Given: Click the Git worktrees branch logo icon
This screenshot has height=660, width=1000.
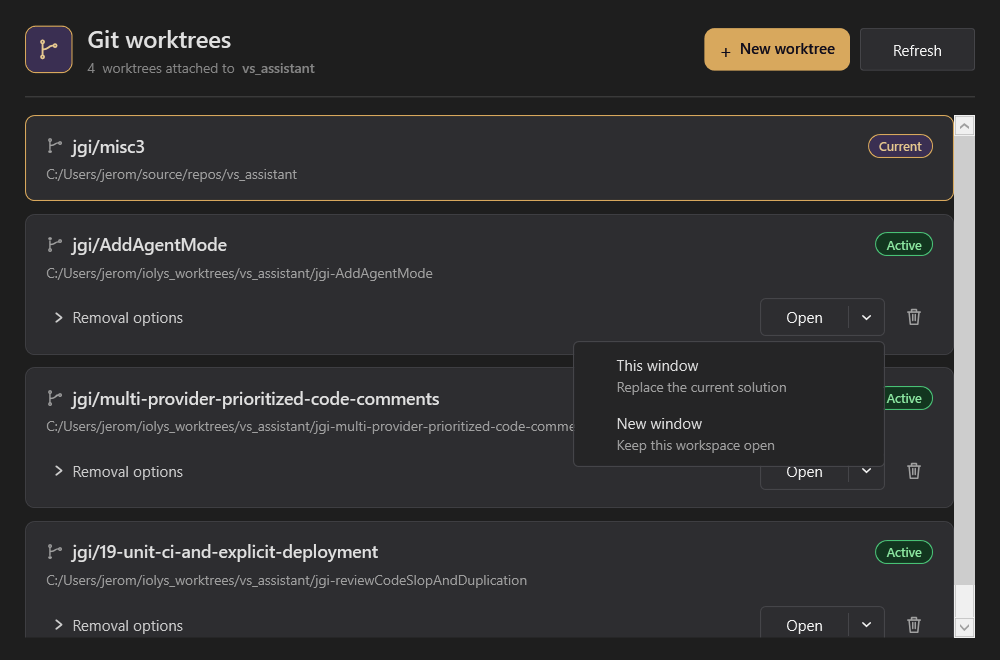Looking at the screenshot, I should coord(48,49).
